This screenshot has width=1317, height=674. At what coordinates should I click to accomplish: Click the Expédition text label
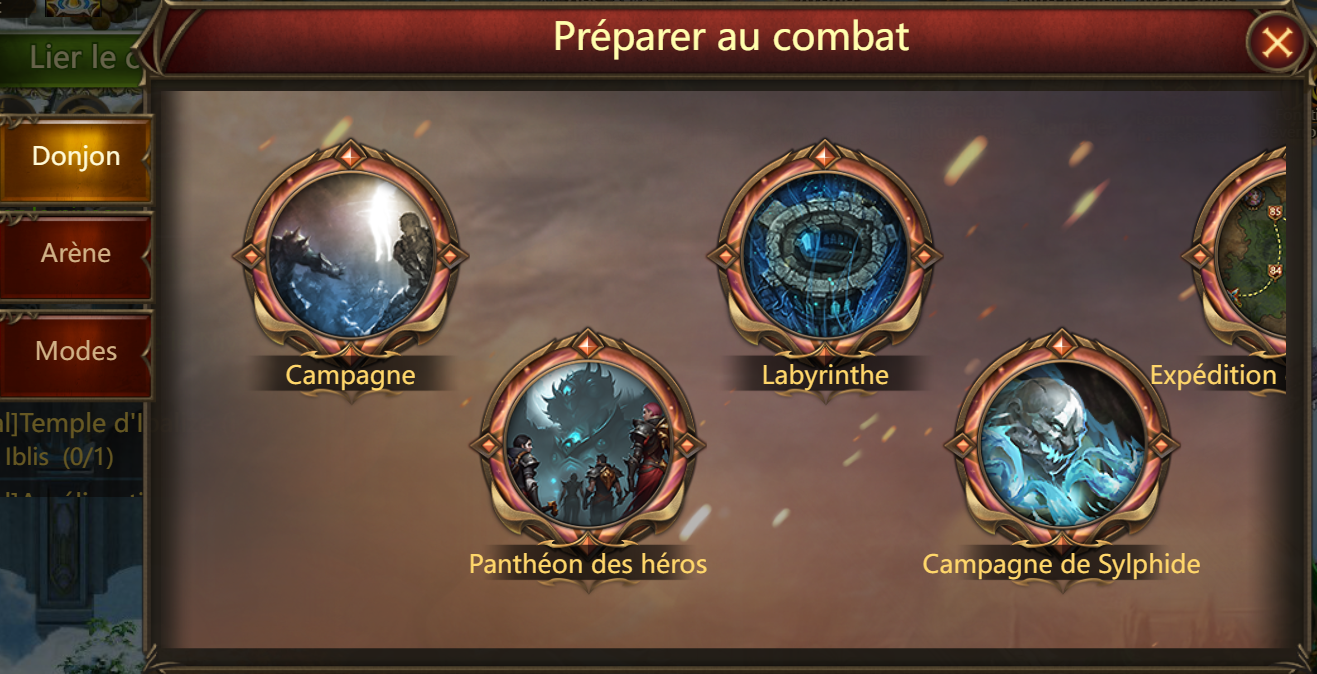1213,375
